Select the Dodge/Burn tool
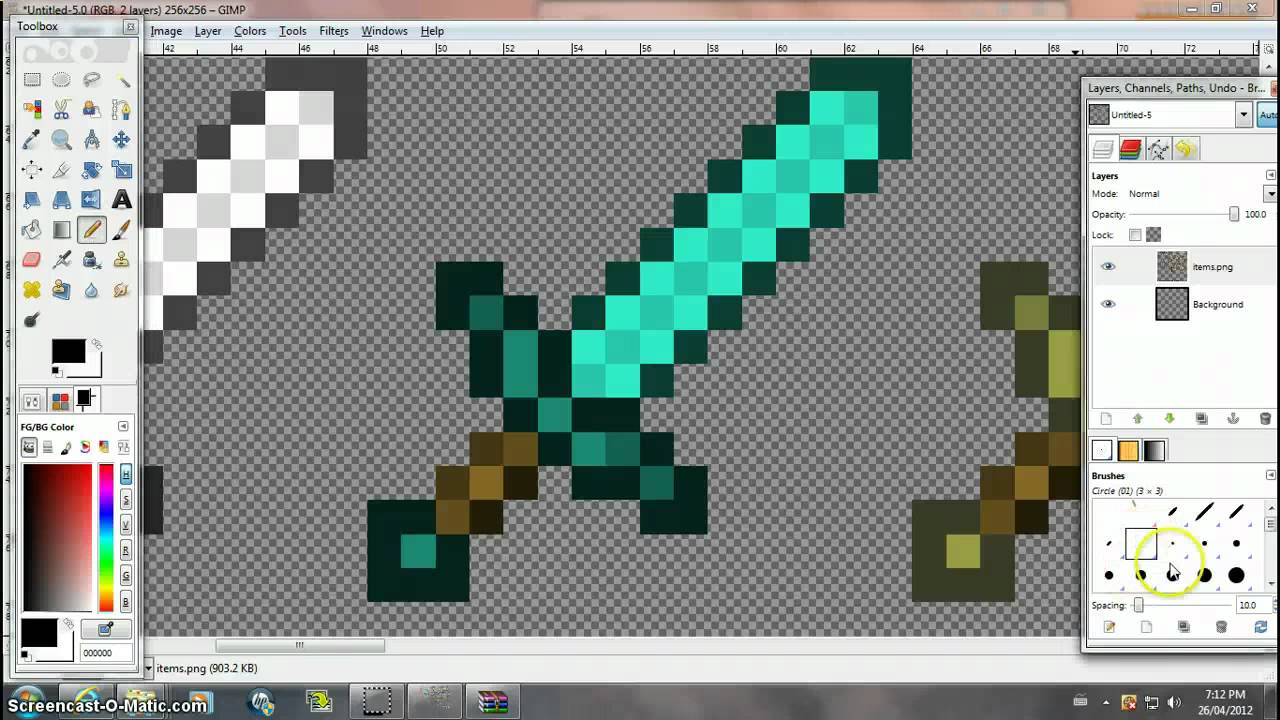Image resolution: width=1280 pixels, height=720 pixels. [x=32, y=320]
